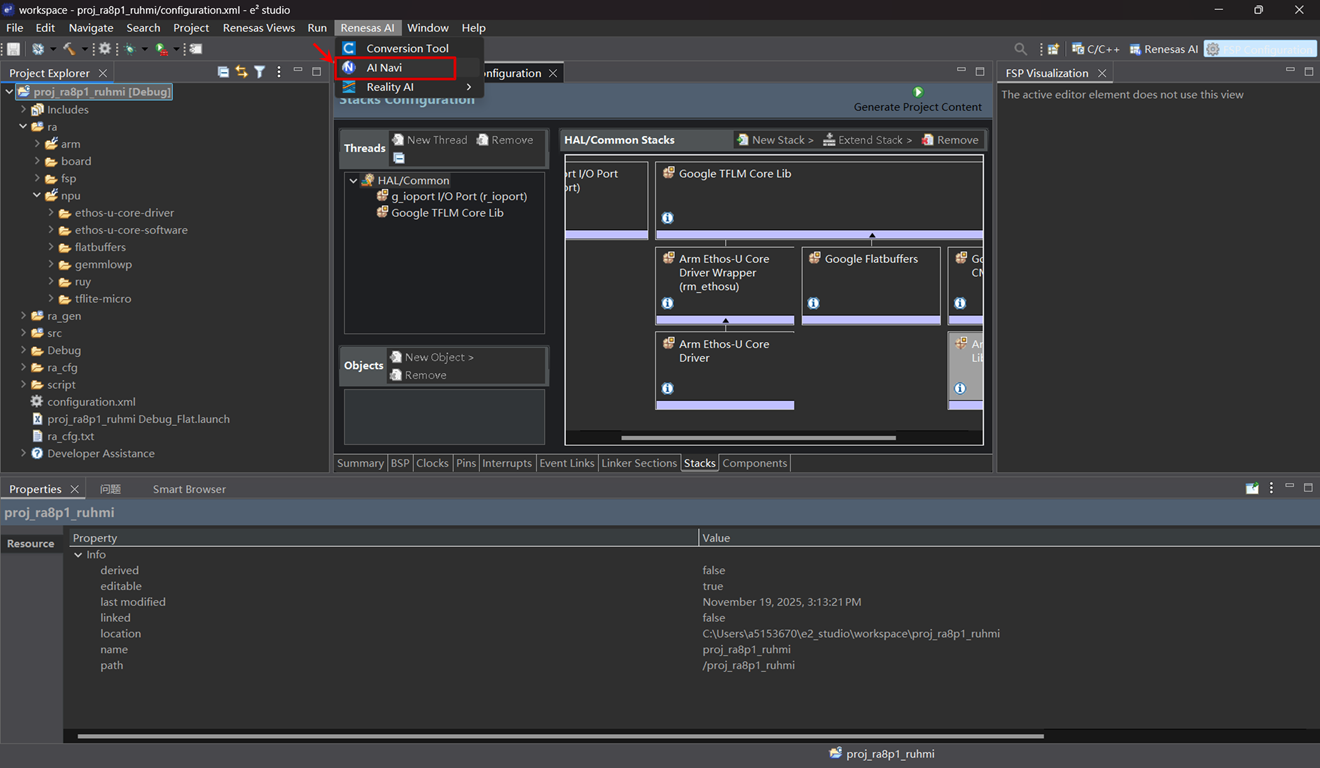Minimize the Project Explorer panel
Screen dimensions: 1320x768
coord(298,71)
